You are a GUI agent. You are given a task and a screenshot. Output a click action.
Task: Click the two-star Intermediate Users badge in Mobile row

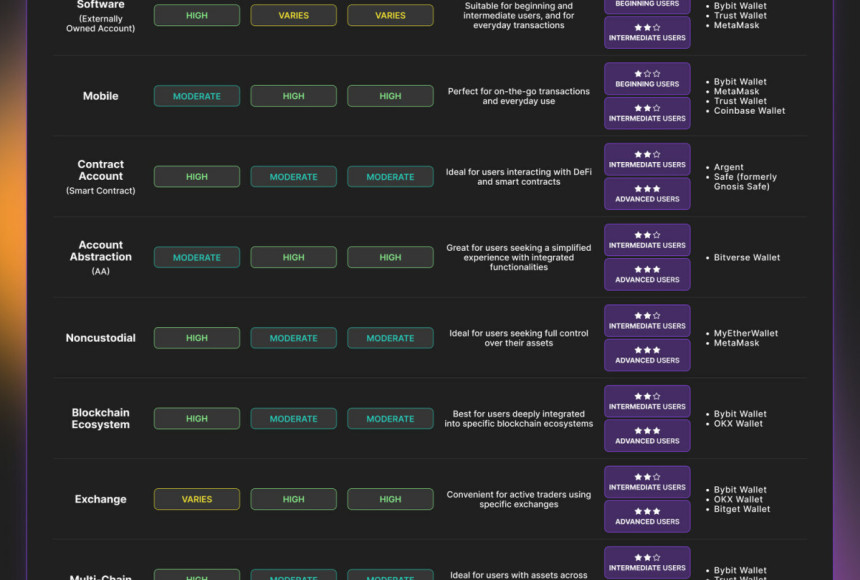tap(647, 113)
